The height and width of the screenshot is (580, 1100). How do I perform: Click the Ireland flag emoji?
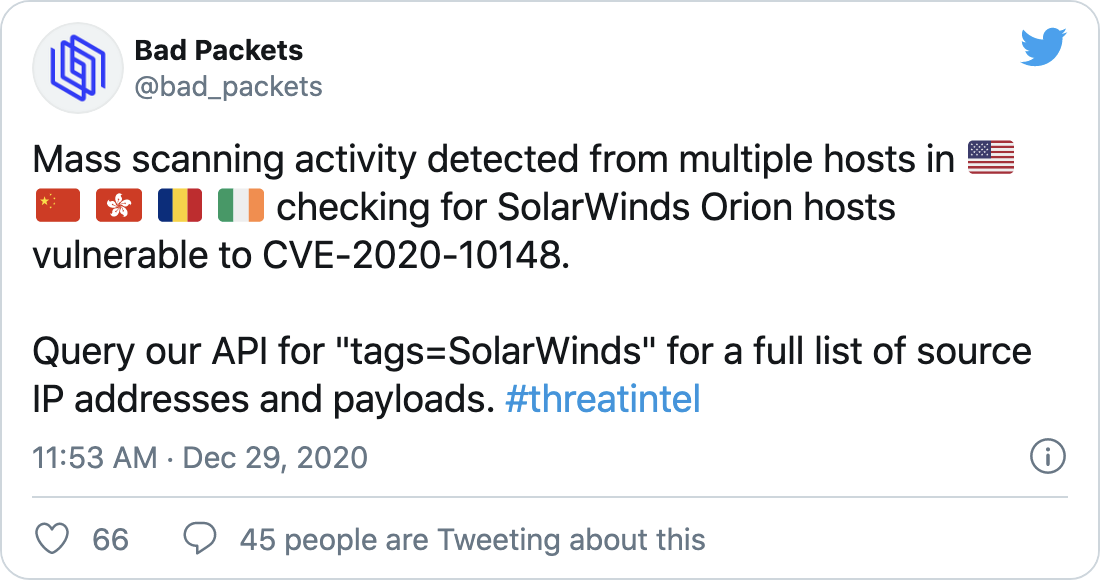click(x=241, y=205)
